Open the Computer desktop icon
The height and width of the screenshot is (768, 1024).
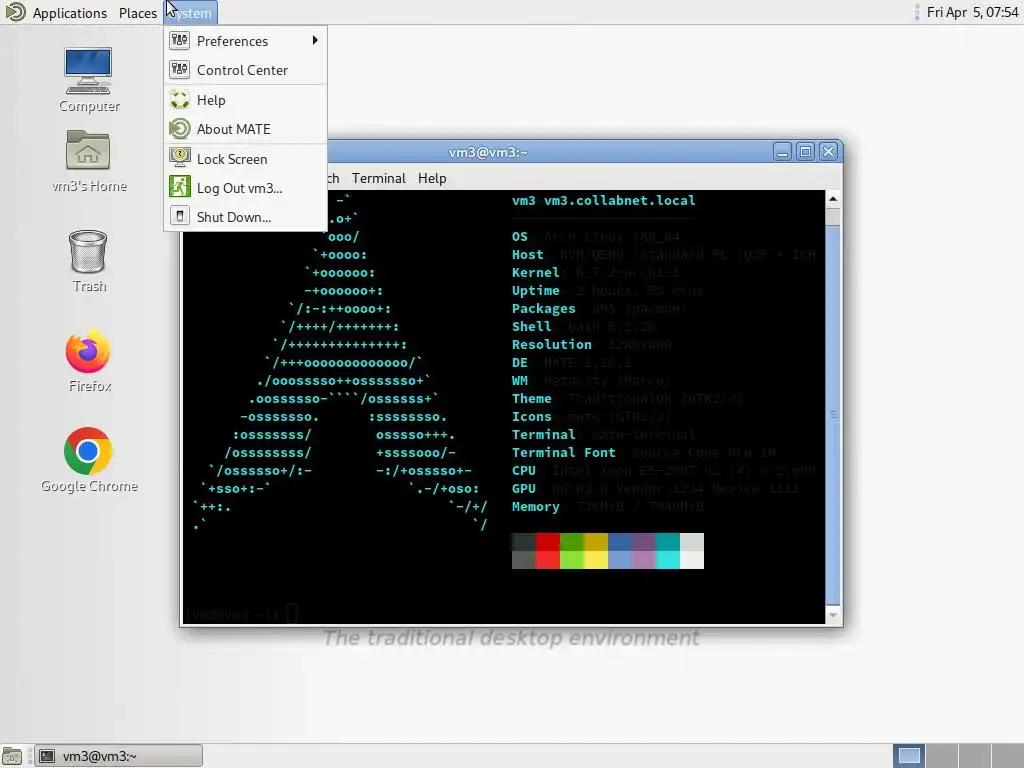88,80
